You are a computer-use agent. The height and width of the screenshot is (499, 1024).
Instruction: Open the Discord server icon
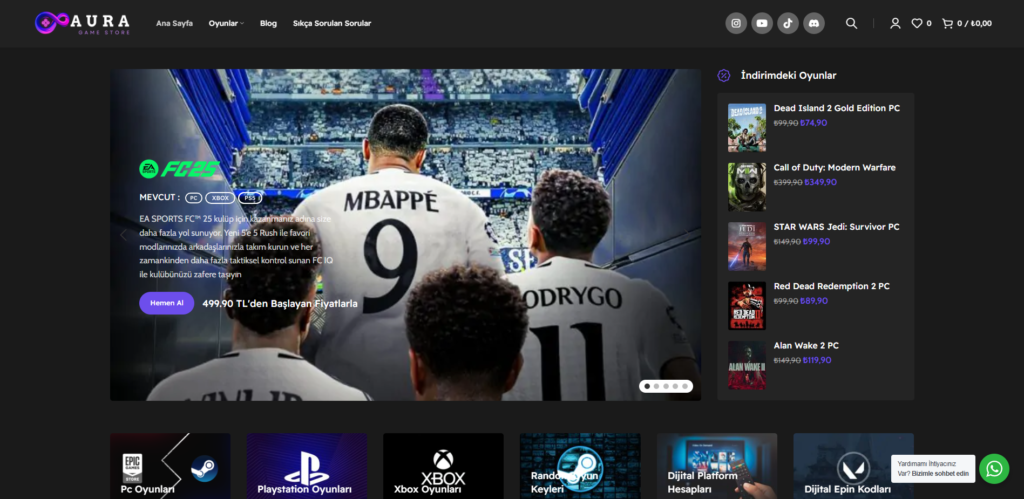pos(814,23)
